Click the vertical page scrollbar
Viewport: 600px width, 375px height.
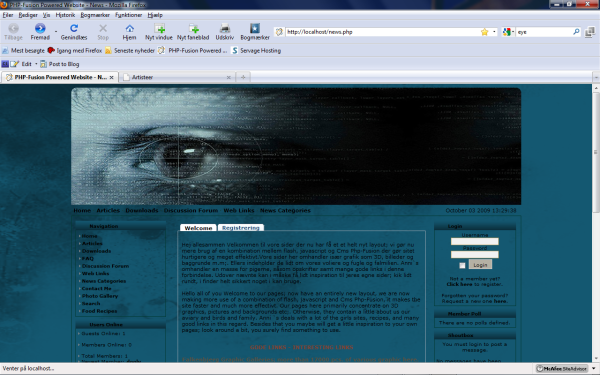[596, 222]
